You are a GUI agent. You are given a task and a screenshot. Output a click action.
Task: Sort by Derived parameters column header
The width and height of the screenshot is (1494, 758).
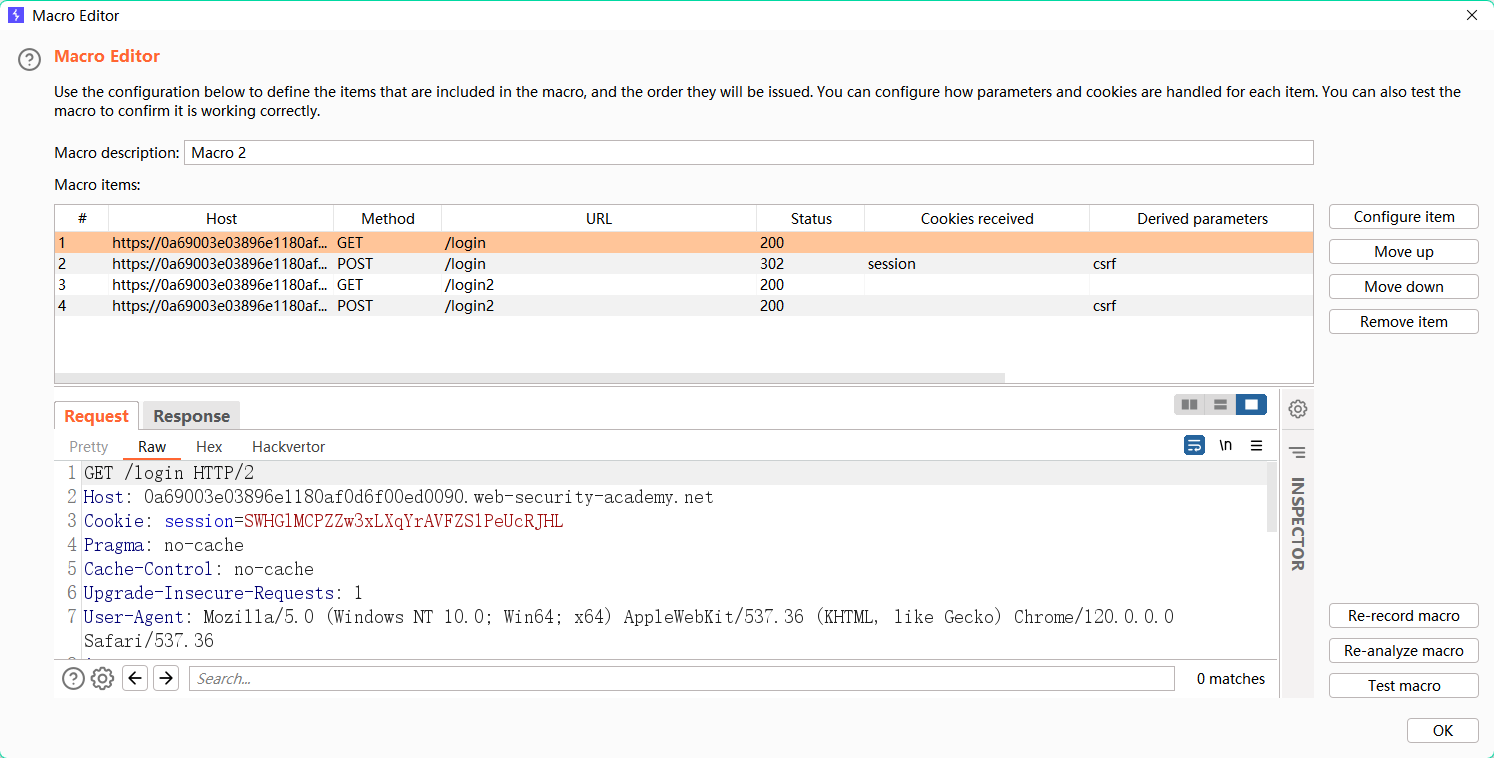tap(1202, 218)
